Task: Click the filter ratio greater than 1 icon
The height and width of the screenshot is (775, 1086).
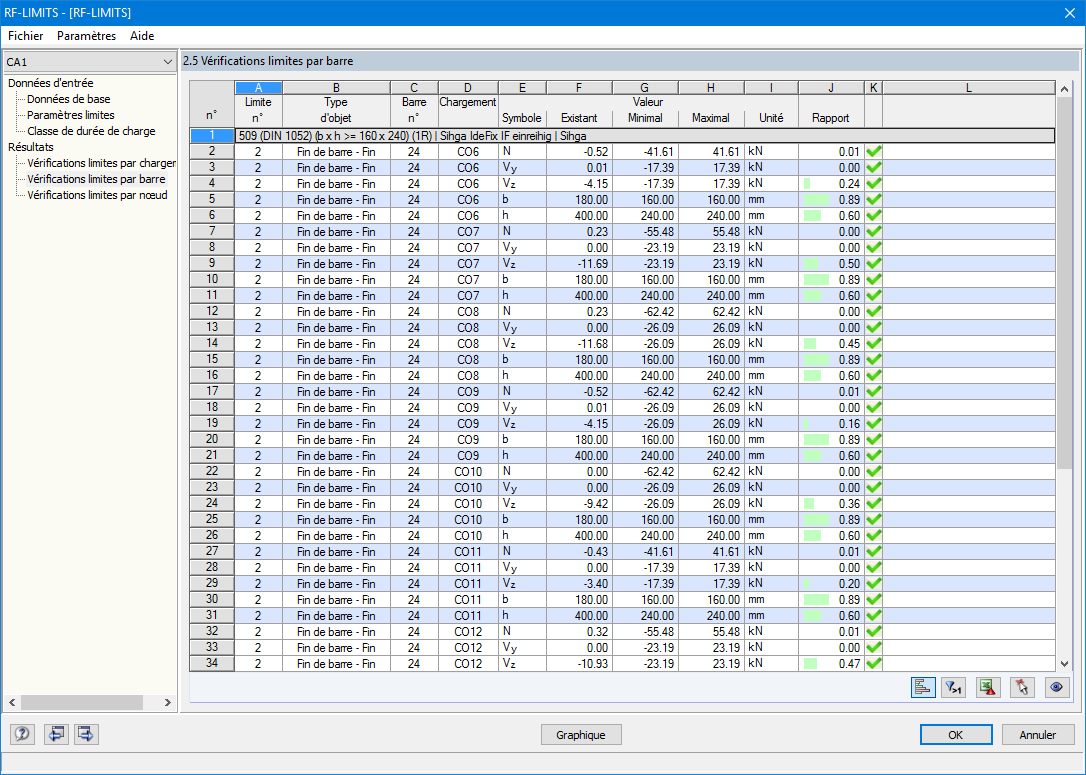Action: tap(955, 687)
